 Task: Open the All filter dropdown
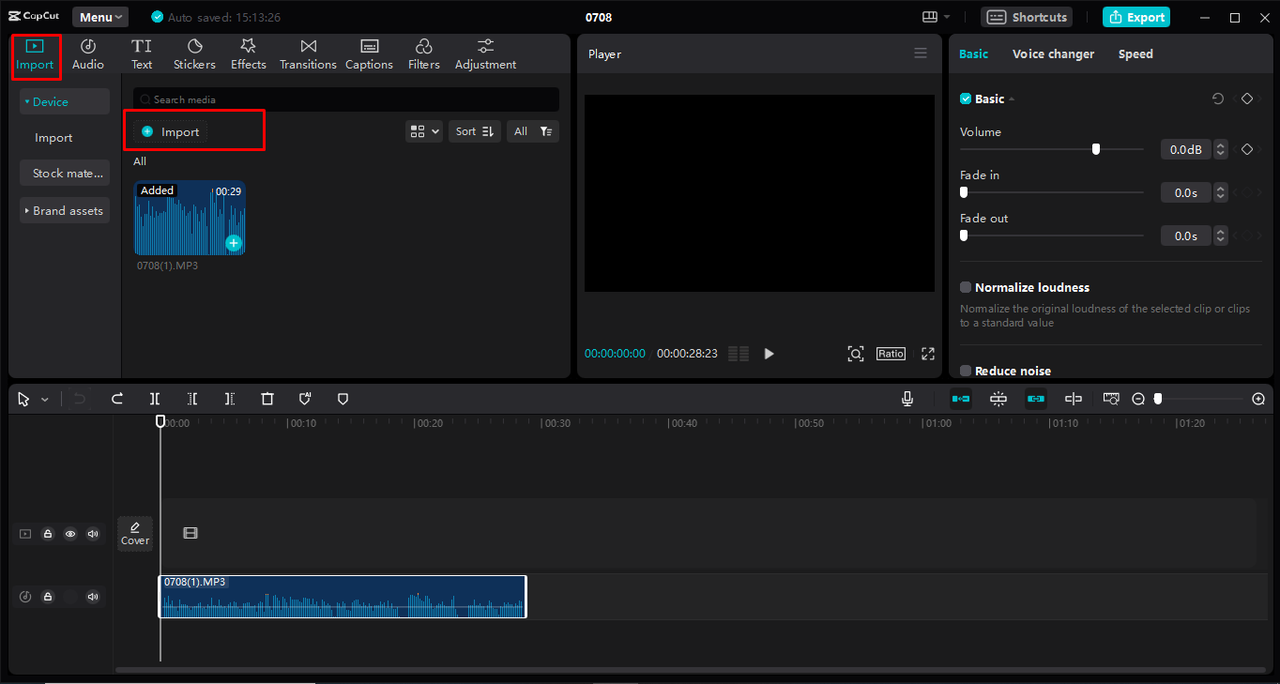(532, 131)
